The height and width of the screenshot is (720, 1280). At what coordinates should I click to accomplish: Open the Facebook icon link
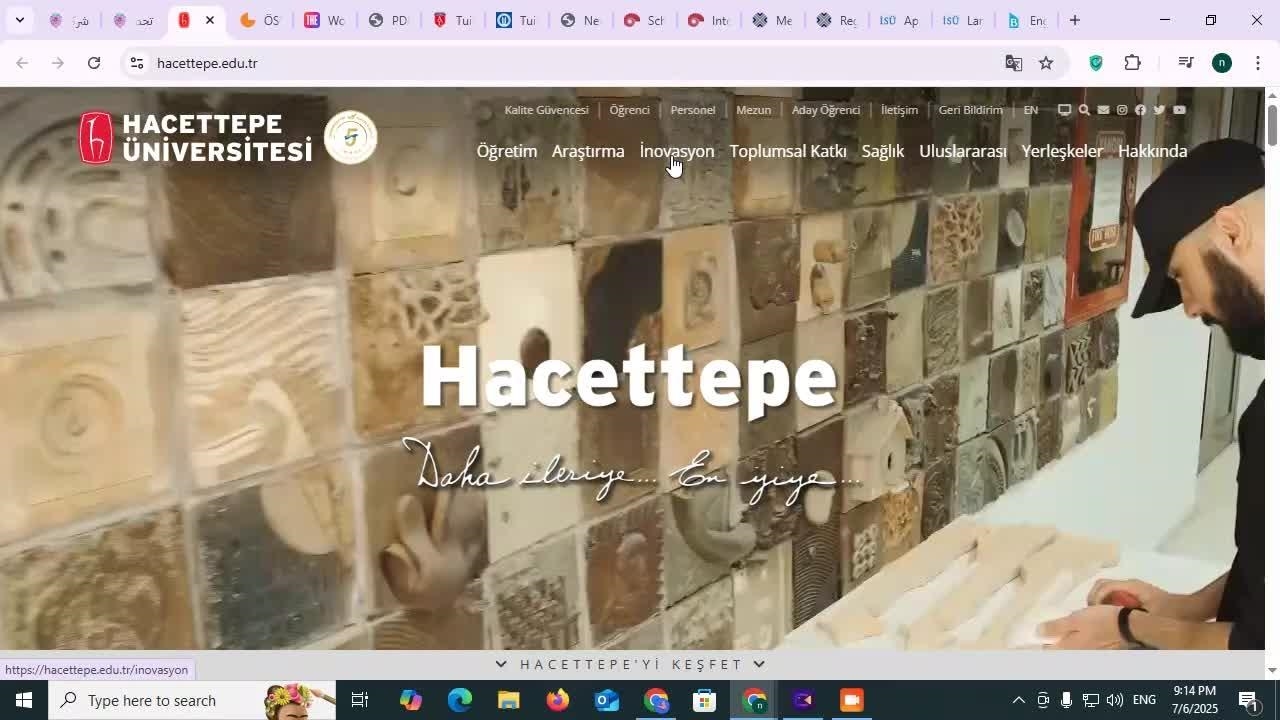(1140, 110)
